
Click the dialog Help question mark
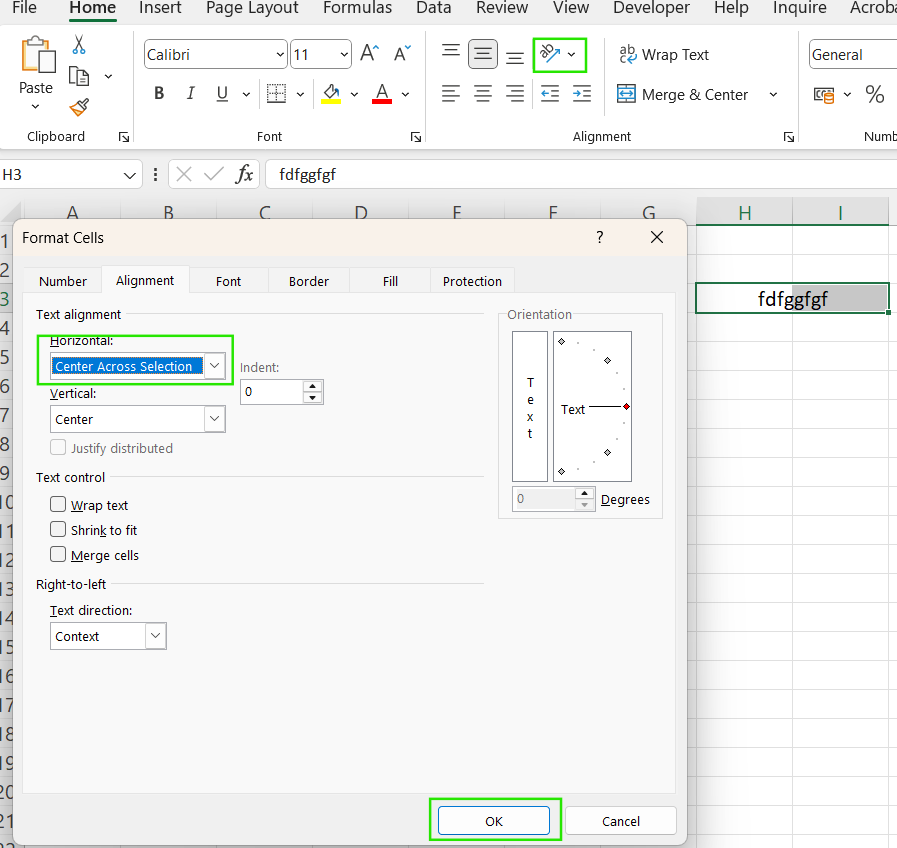point(600,237)
